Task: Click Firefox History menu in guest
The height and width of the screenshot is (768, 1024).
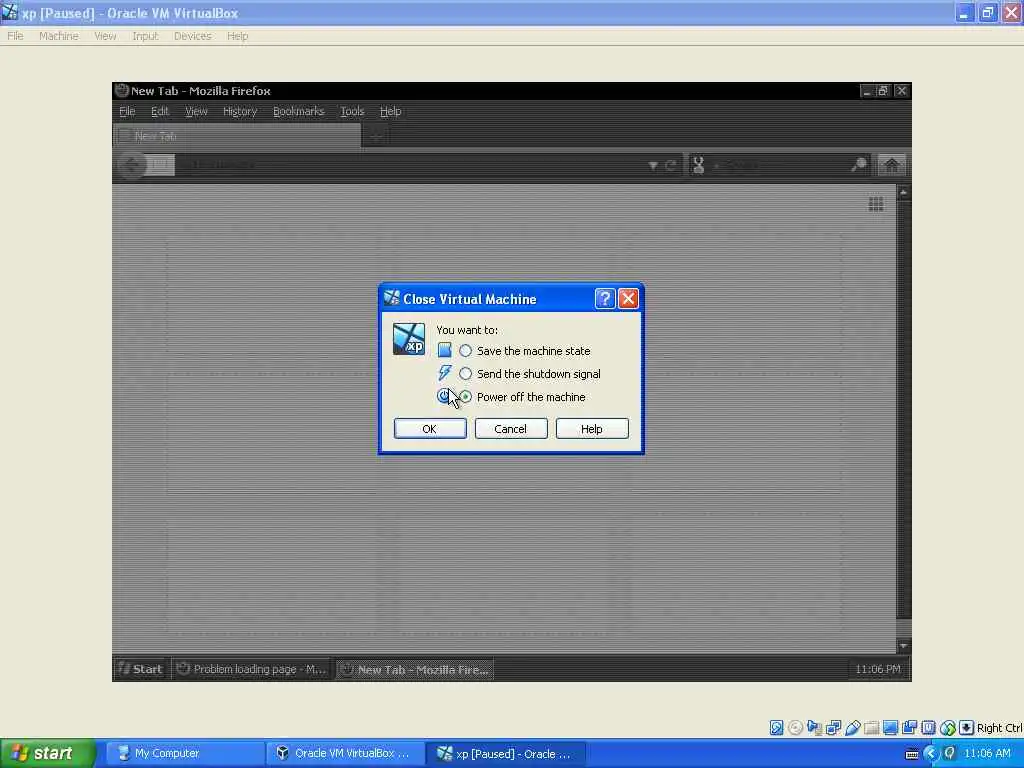Action: click(240, 111)
